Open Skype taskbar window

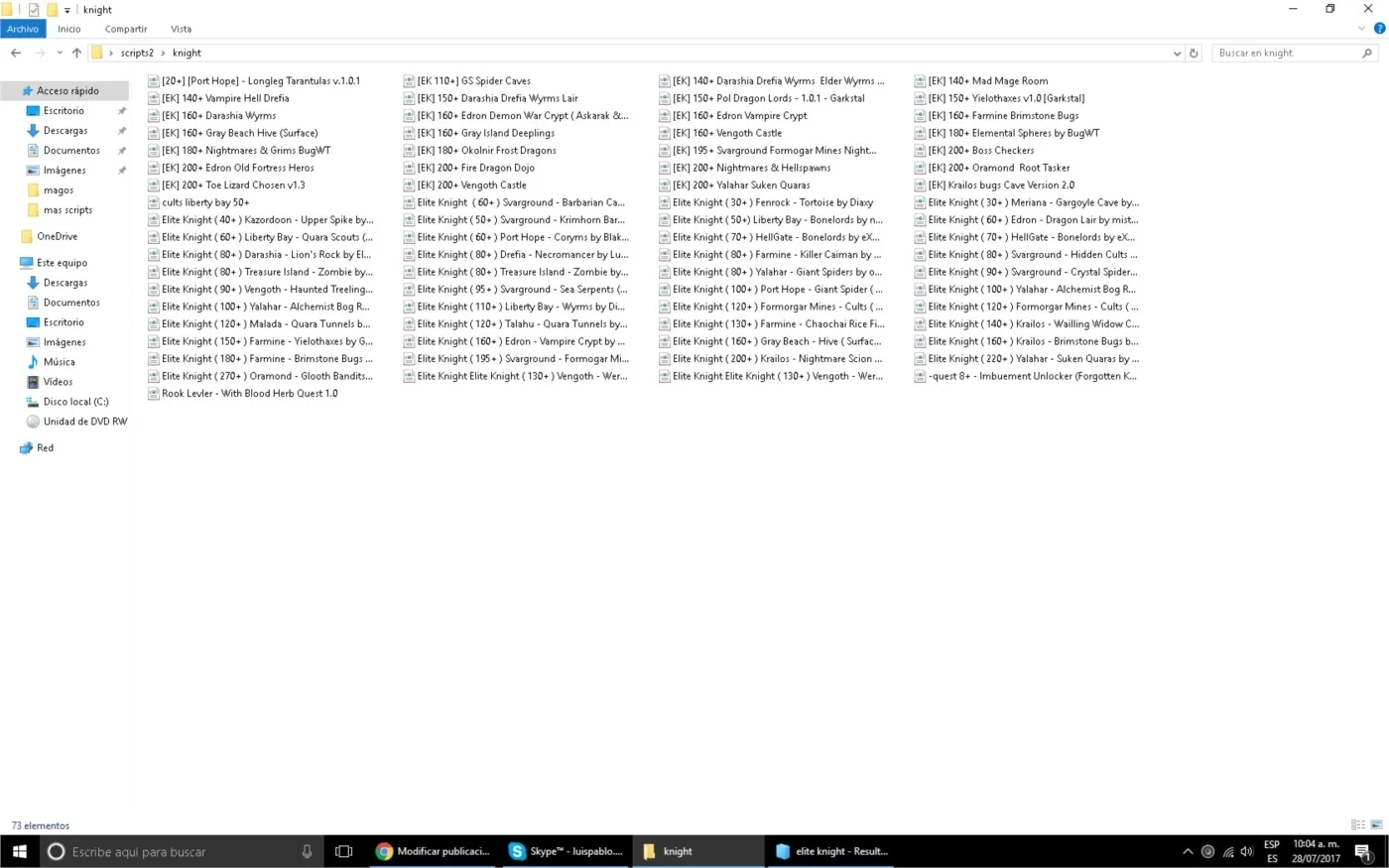click(x=566, y=851)
